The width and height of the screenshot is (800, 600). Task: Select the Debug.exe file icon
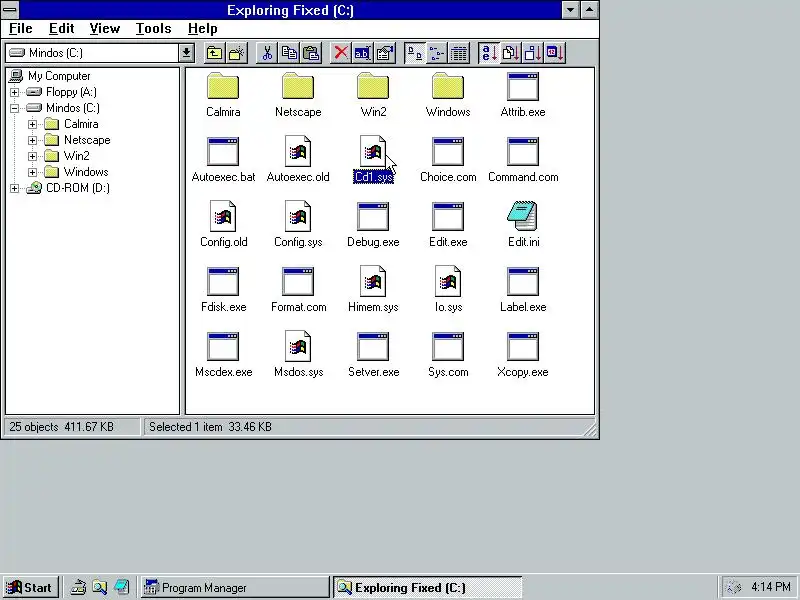373,216
